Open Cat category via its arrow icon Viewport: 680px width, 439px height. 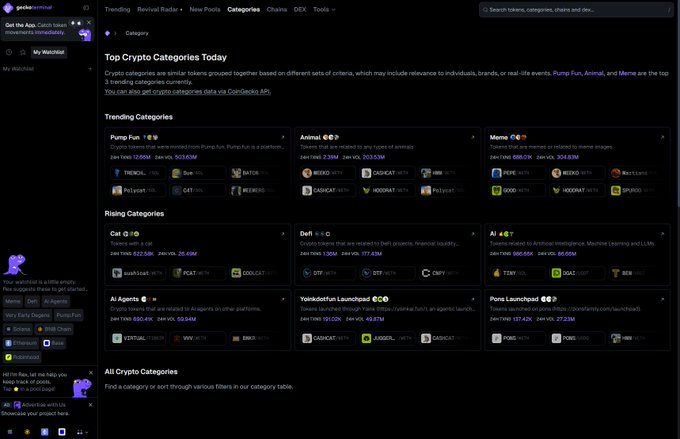point(283,233)
